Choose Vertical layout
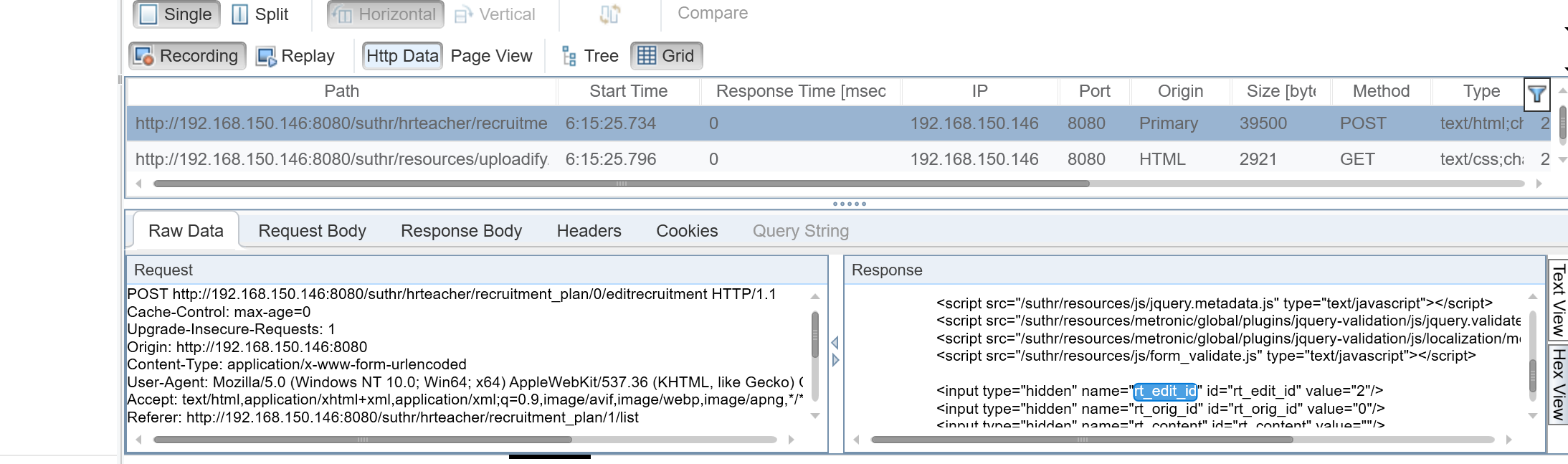 pyautogui.click(x=495, y=14)
